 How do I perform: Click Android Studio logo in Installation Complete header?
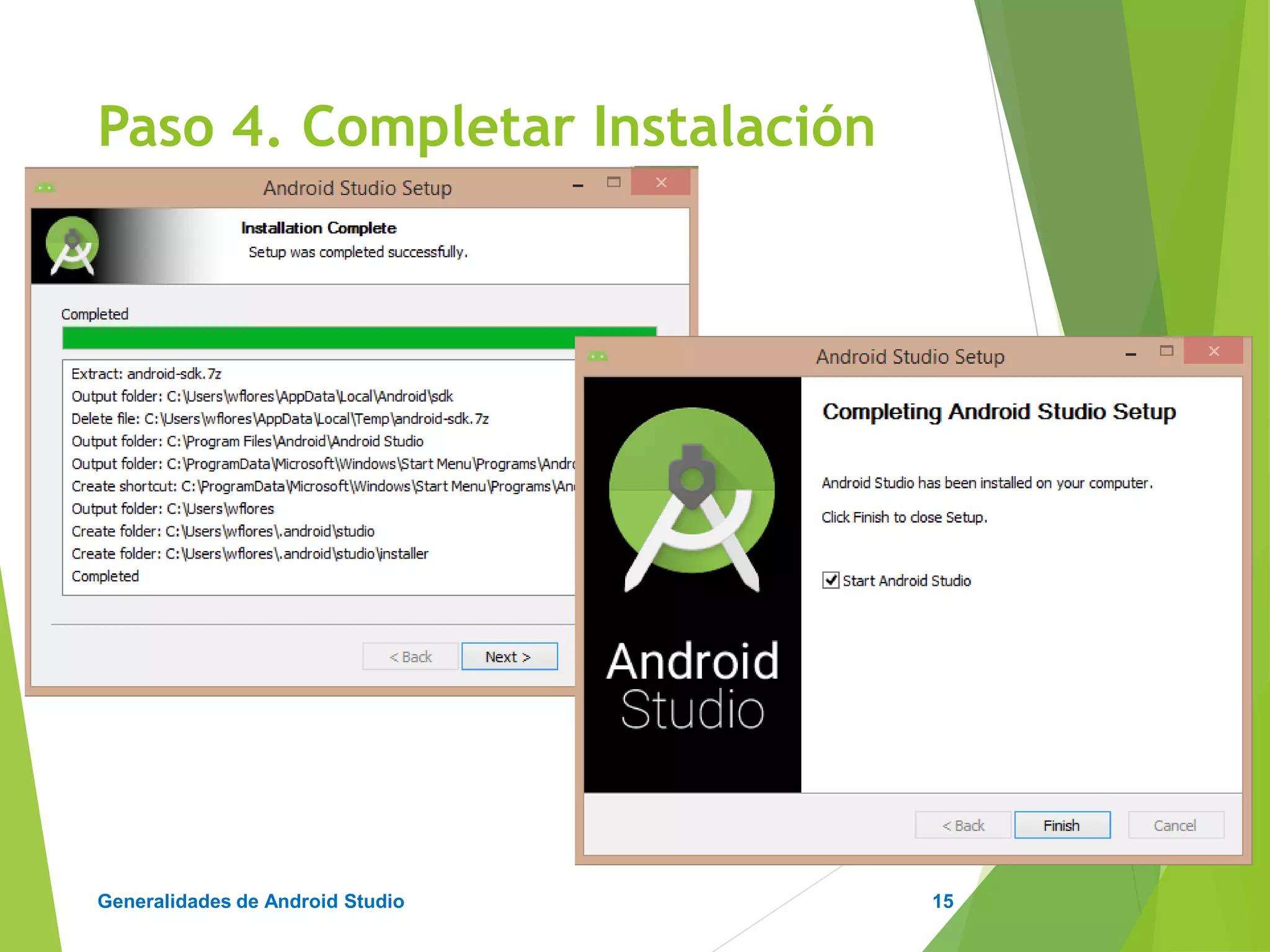point(73,245)
